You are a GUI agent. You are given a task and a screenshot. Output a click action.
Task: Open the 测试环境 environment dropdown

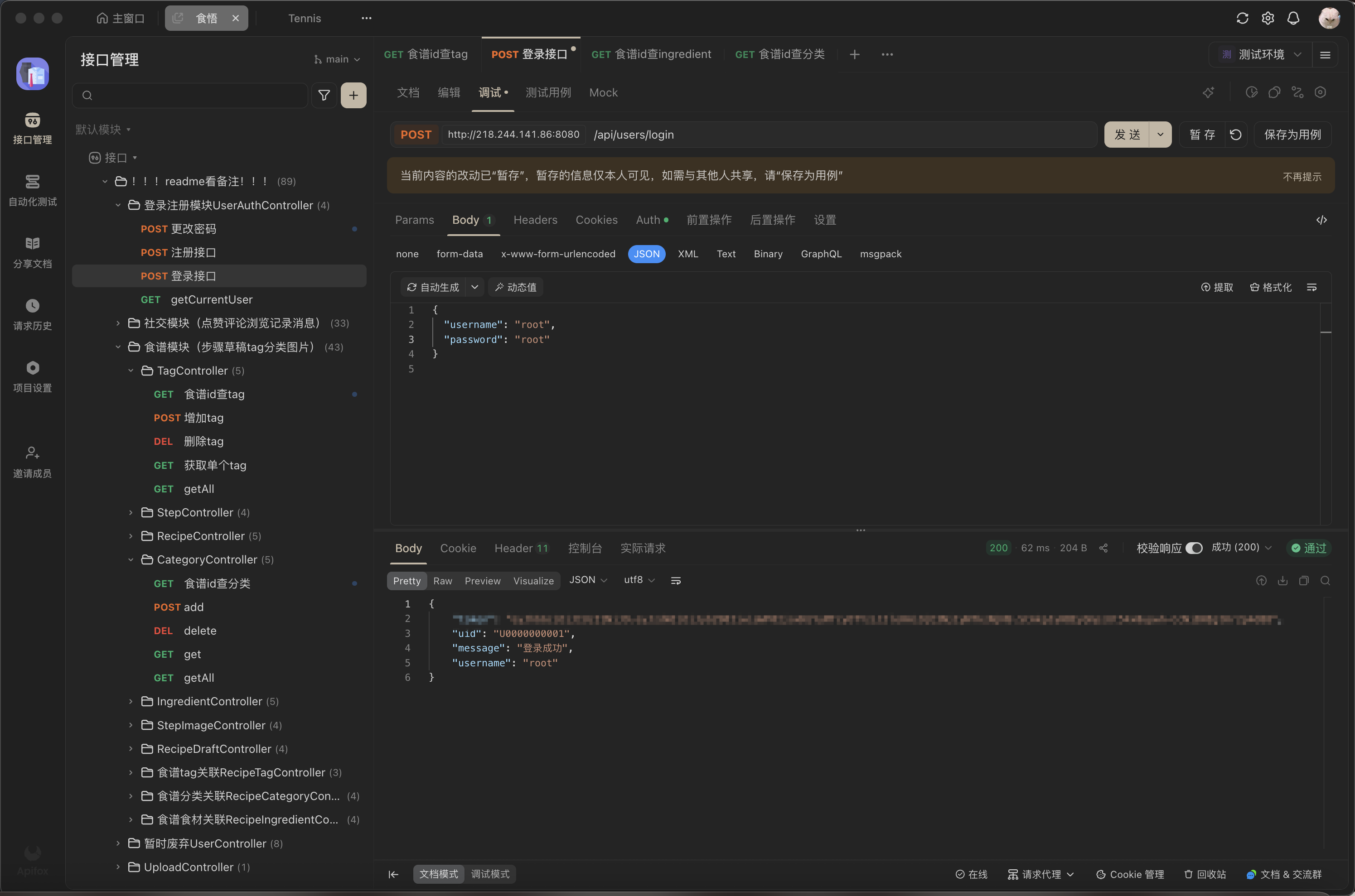point(1261,54)
